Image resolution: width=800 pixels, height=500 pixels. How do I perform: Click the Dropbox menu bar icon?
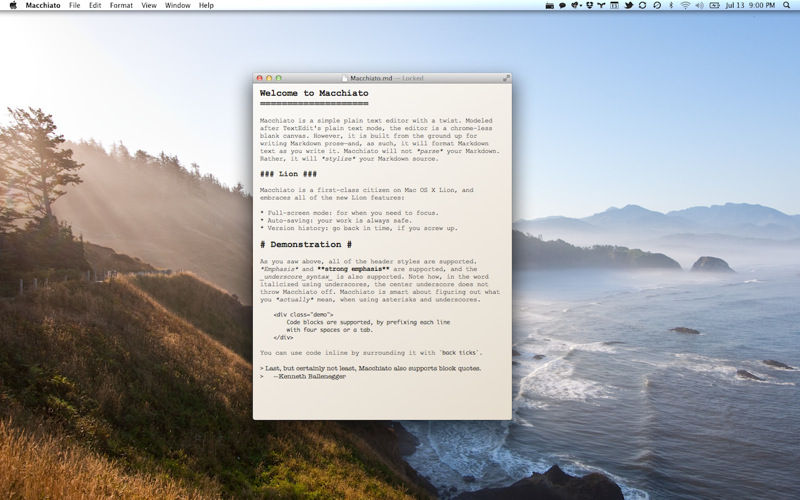pos(589,5)
